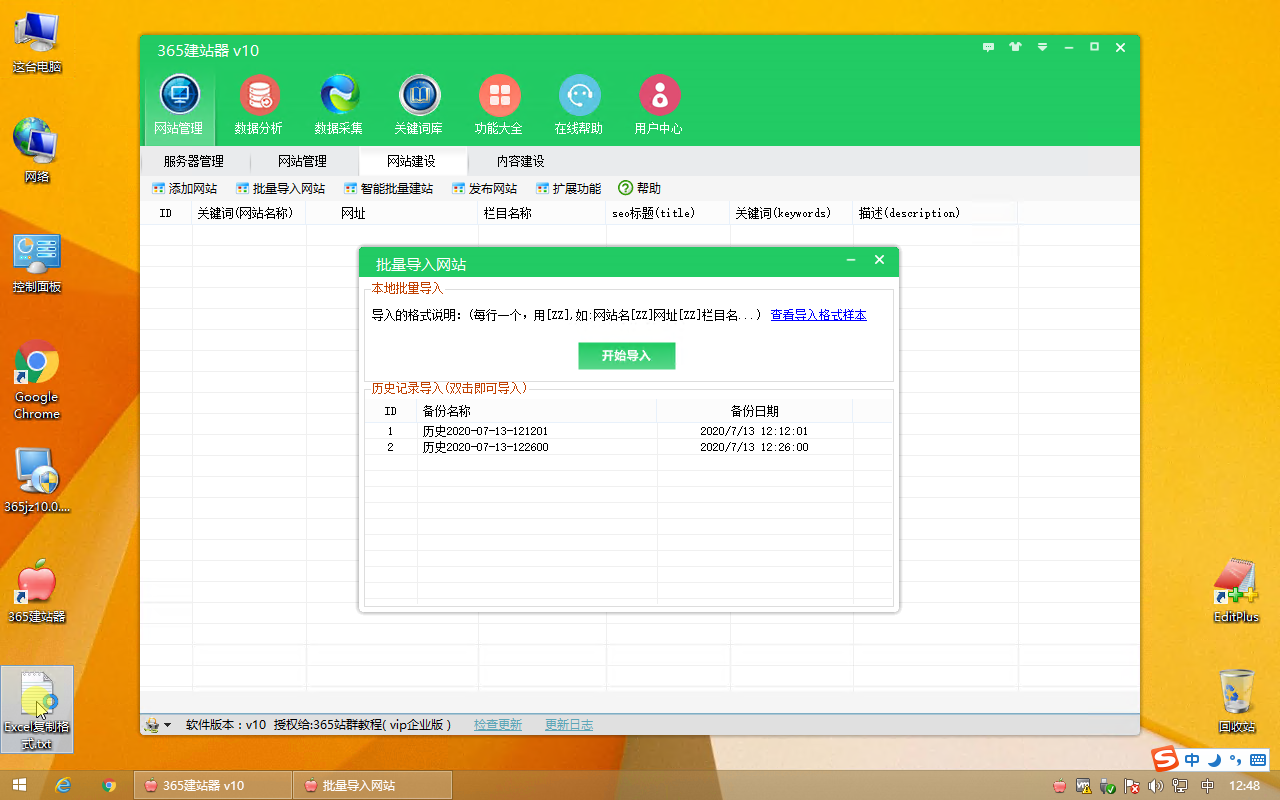Click the feedback speech-bubble icon in title bar
This screenshot has width=1280, height=800.
[x=989, y=47]
